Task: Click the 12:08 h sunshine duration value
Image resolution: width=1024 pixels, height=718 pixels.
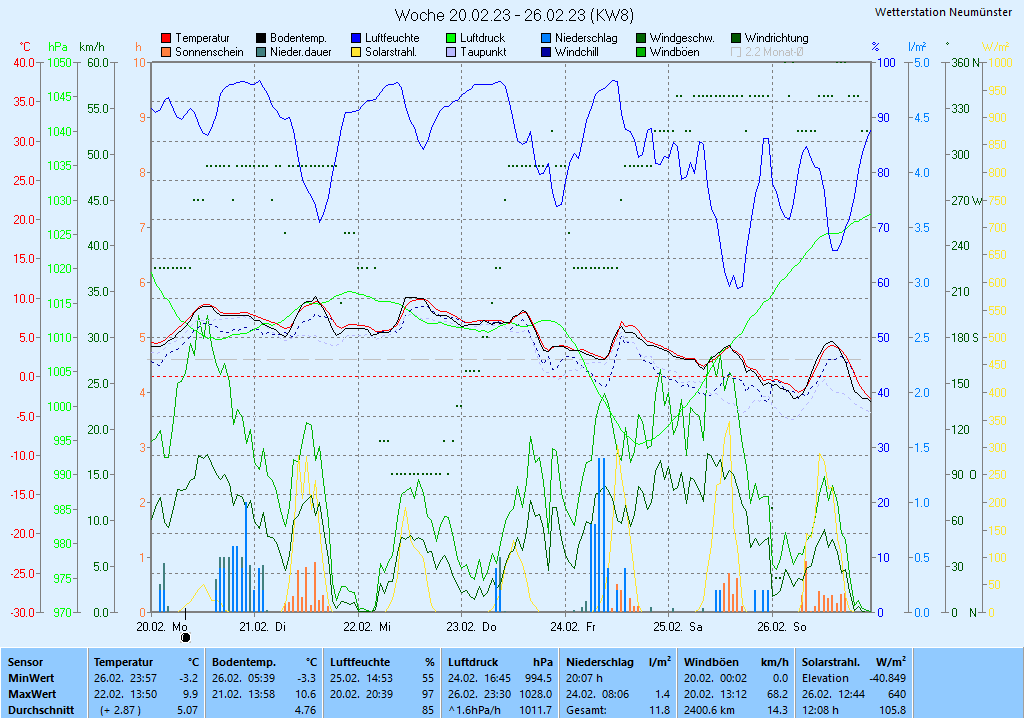Action: pos(820,710)
